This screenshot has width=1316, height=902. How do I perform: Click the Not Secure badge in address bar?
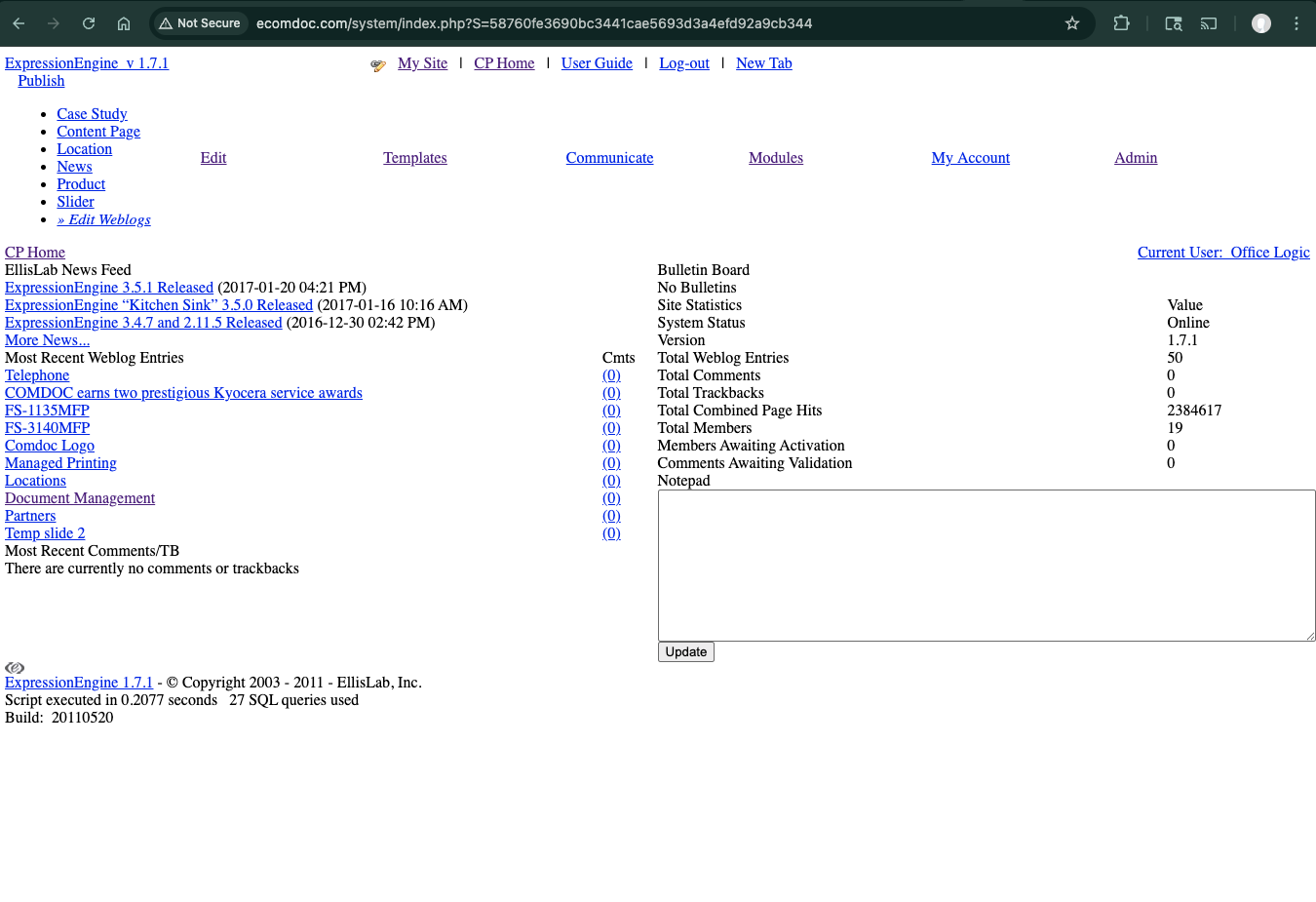pyautogui.click(x=200, y=22)
